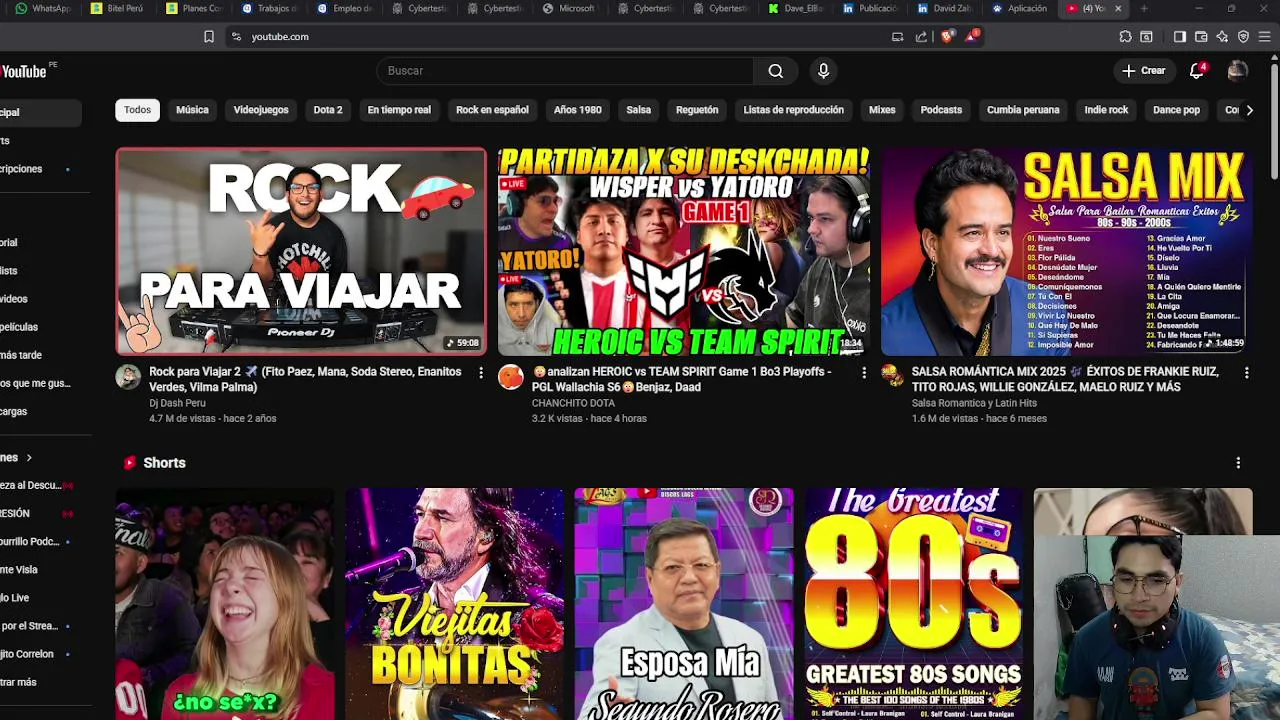Open the Leo AI sparkle icon
Screen dimensions: 1280x720
point(1222,37)
